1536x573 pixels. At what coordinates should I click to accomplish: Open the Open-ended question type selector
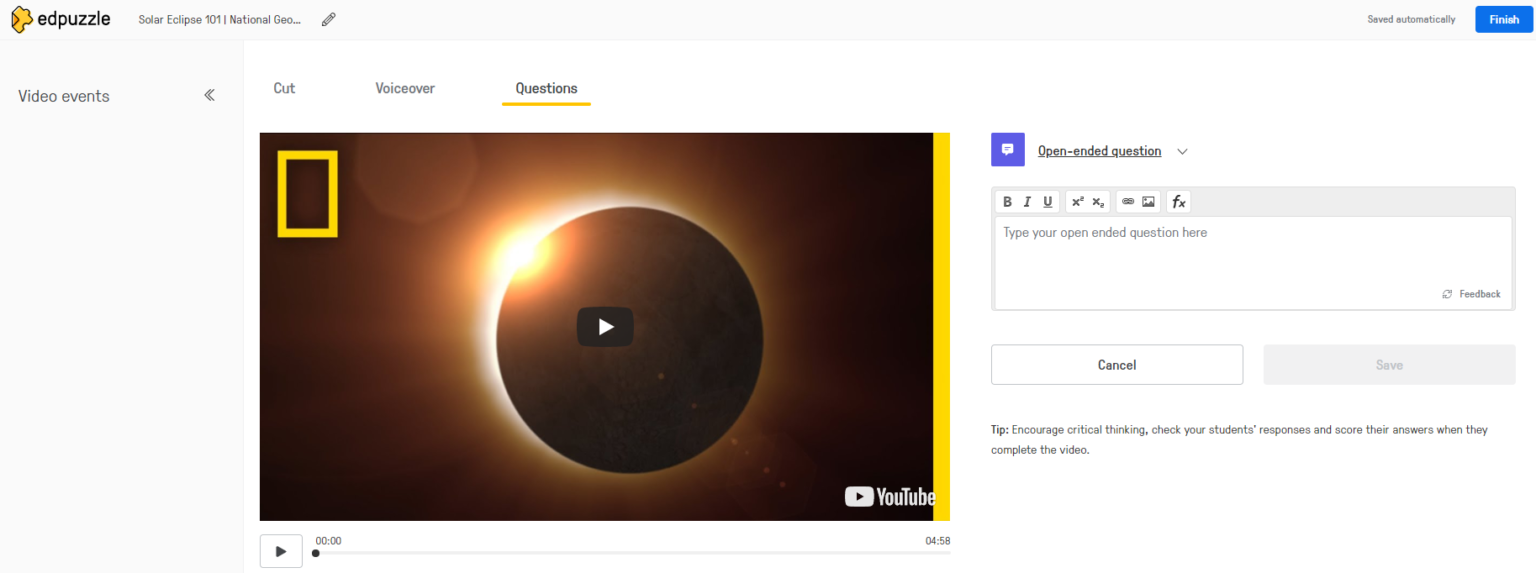pyautogui.click(x=1099, y=152)
